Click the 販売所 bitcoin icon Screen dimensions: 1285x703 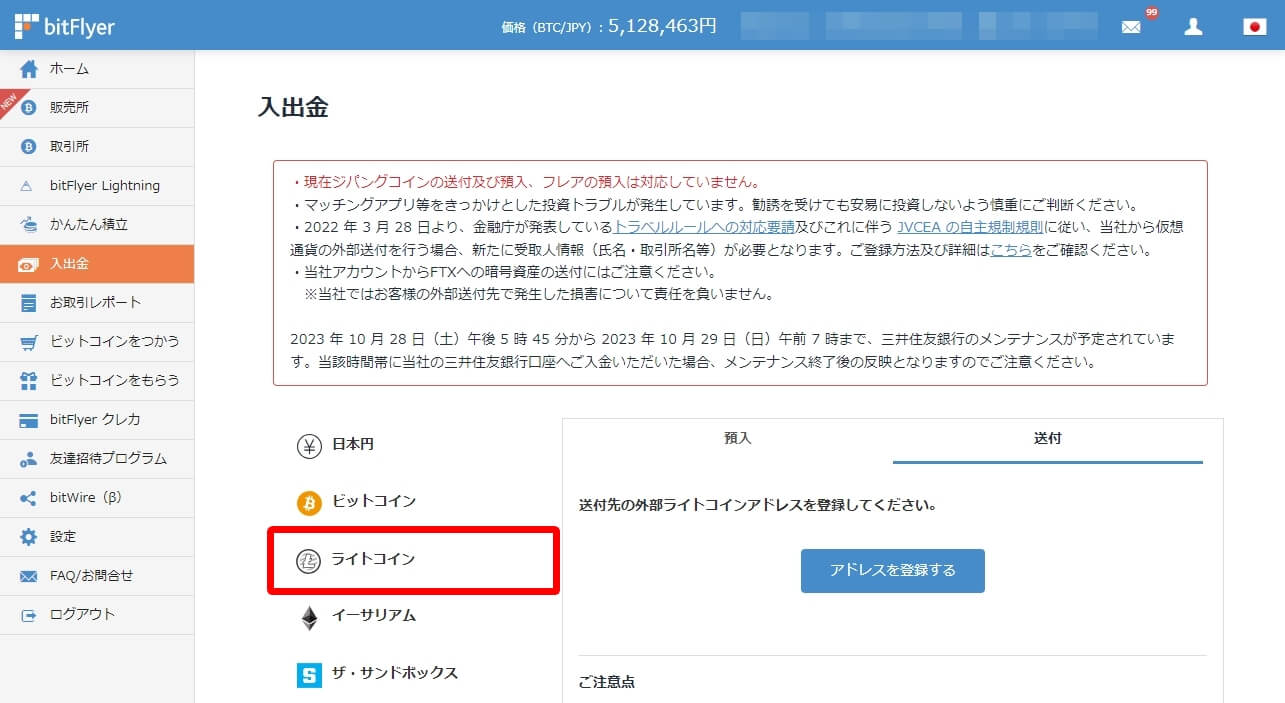pos(29,108)
